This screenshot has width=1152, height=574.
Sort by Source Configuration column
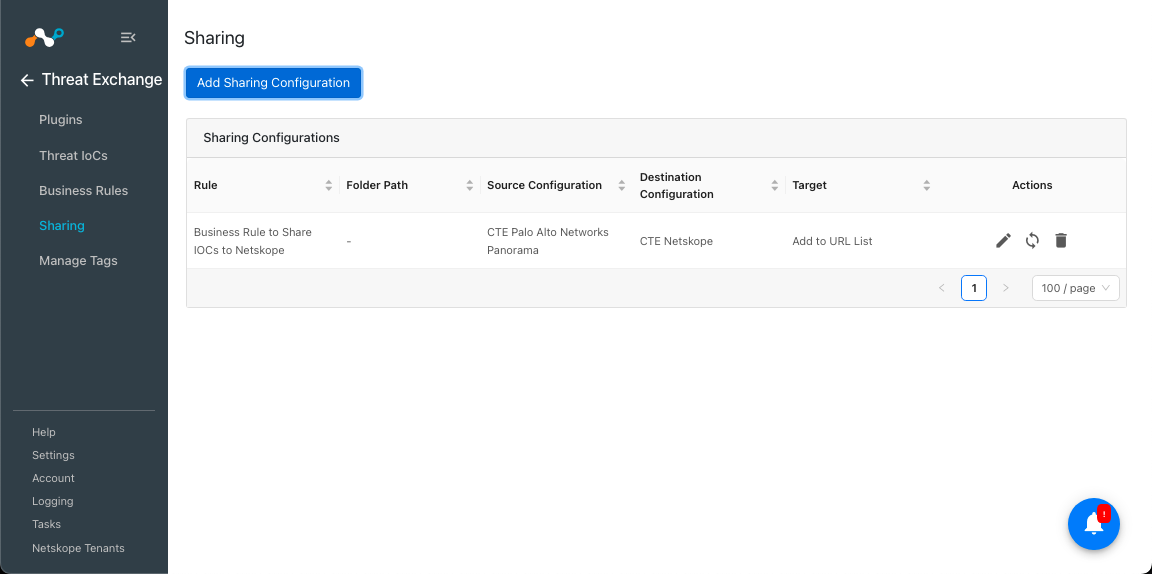point(622,185)
